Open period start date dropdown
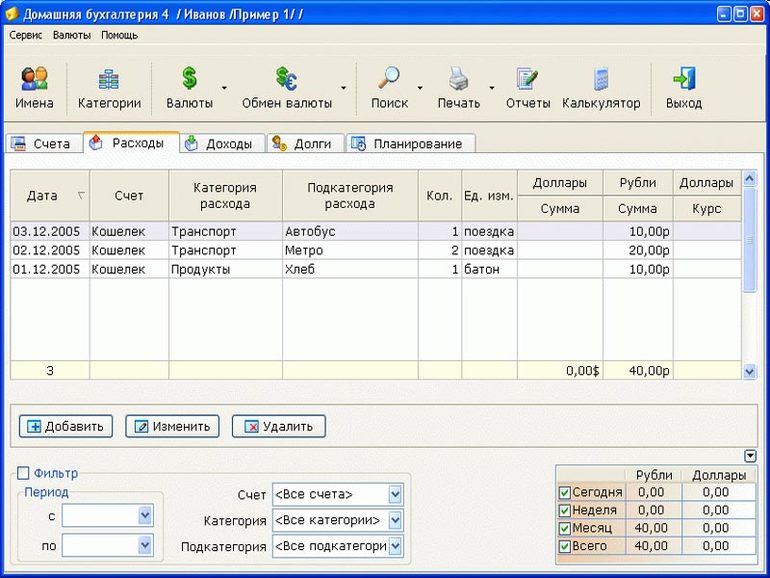Screen dimensions: 770x578 pos(145,514)
